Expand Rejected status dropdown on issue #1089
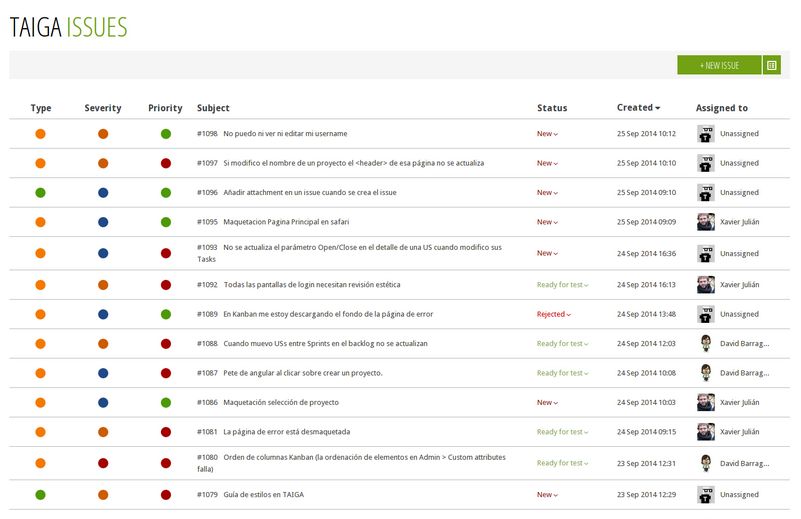801x519 pixels. (x=553, y=314)
